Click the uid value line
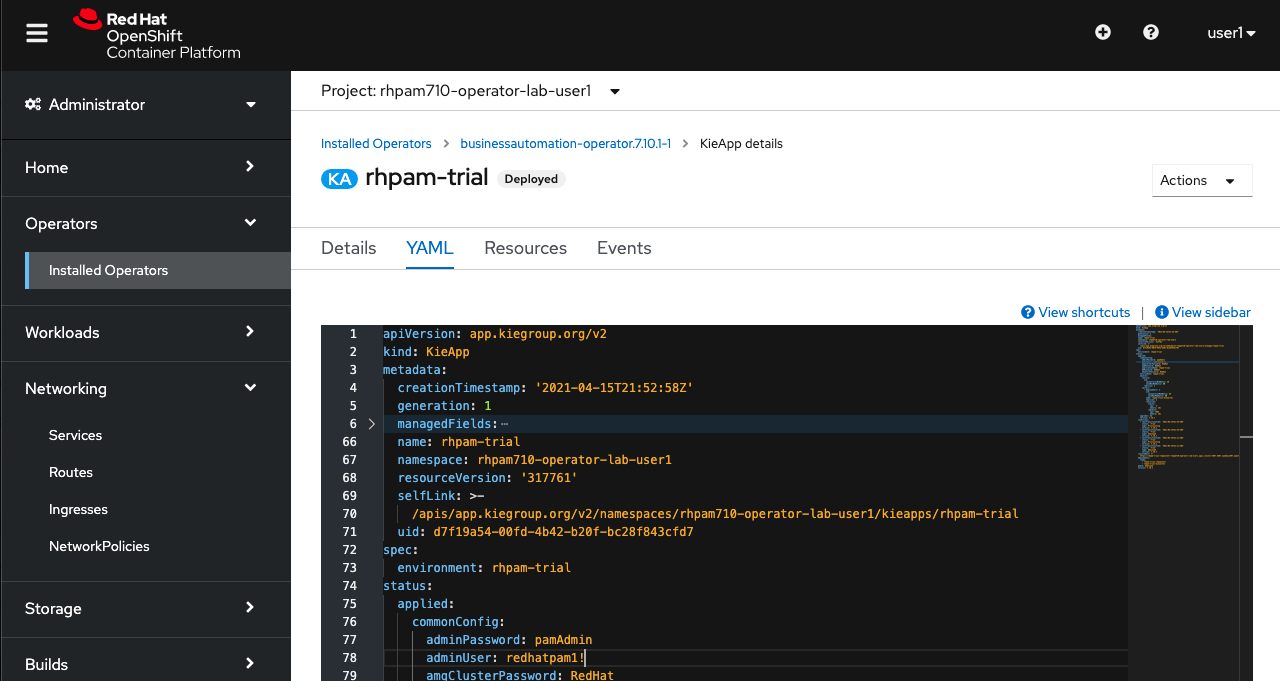 545,532
